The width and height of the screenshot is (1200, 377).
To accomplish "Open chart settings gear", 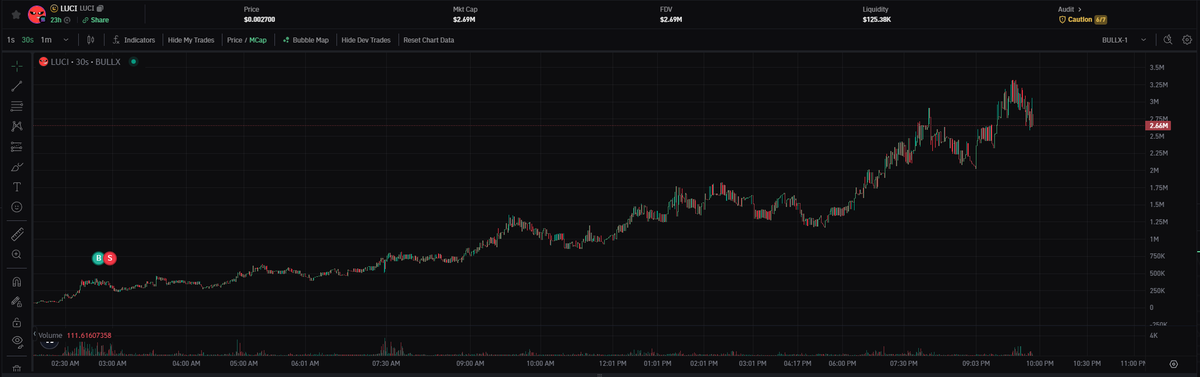I will 1187,40.
